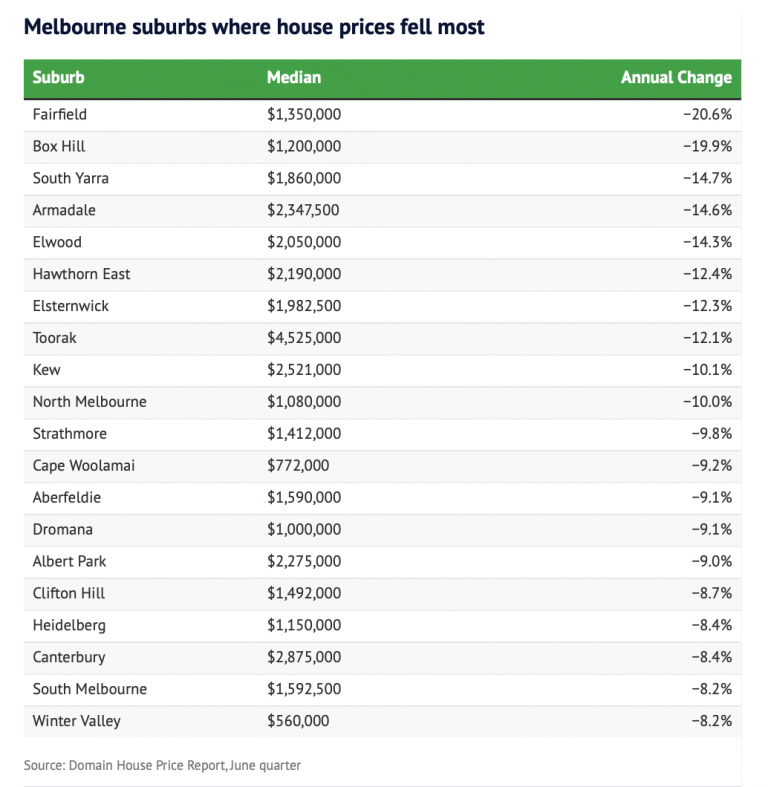This screenshot has height=787, width=768.
Task: Click the Box Hill suburb name
Action: pyautogui.click(x=59, y=146)
